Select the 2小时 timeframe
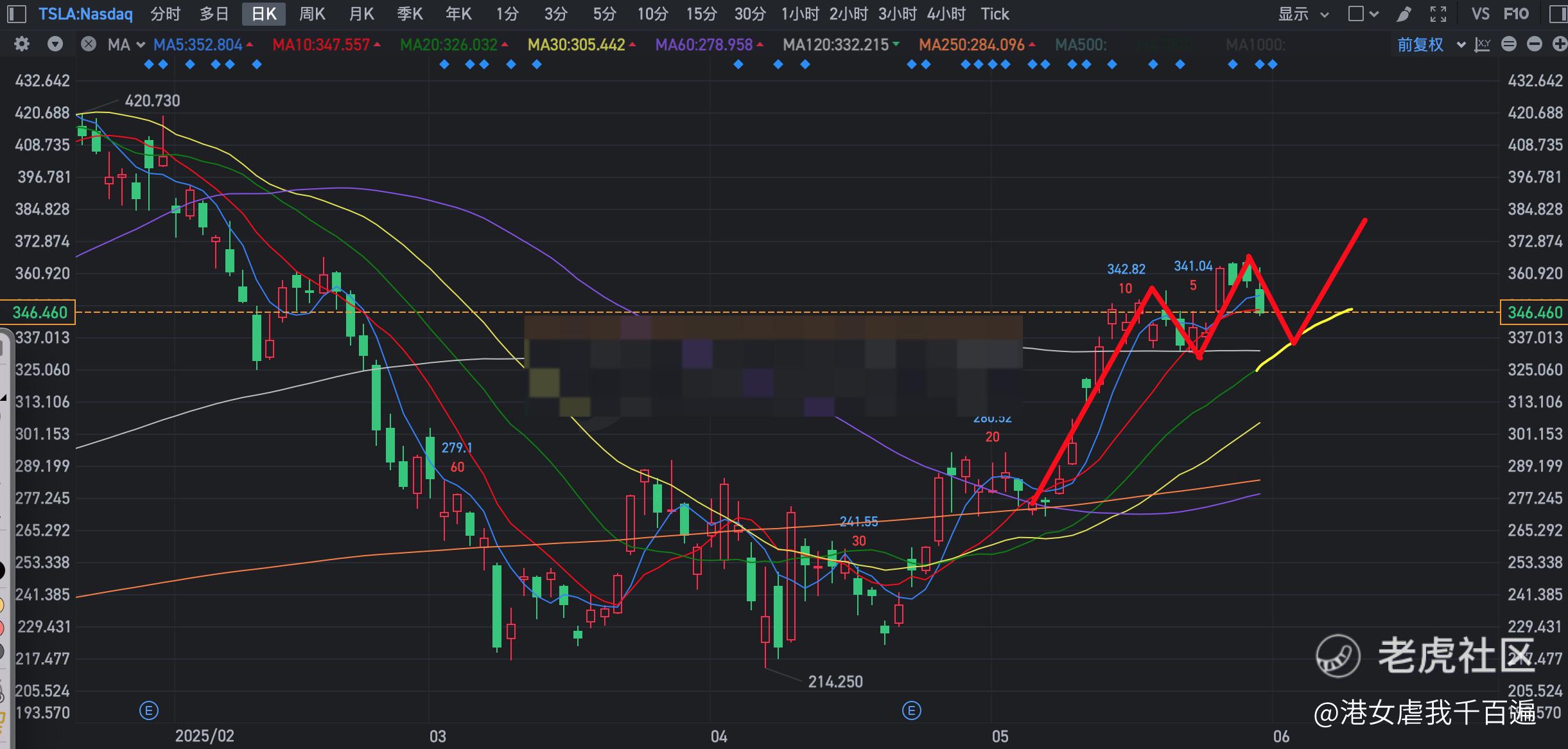The width and height of the screenshot is (1568, 749). (x=848, y=13)
